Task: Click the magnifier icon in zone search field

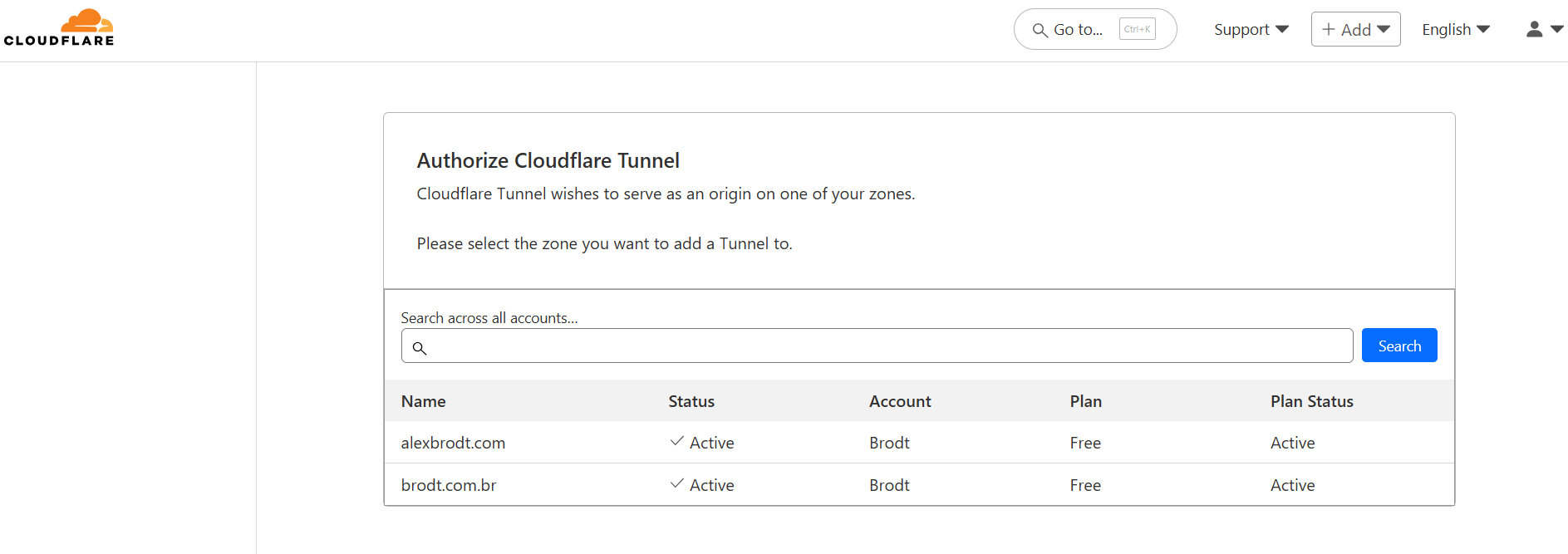Action: [420, 348]
